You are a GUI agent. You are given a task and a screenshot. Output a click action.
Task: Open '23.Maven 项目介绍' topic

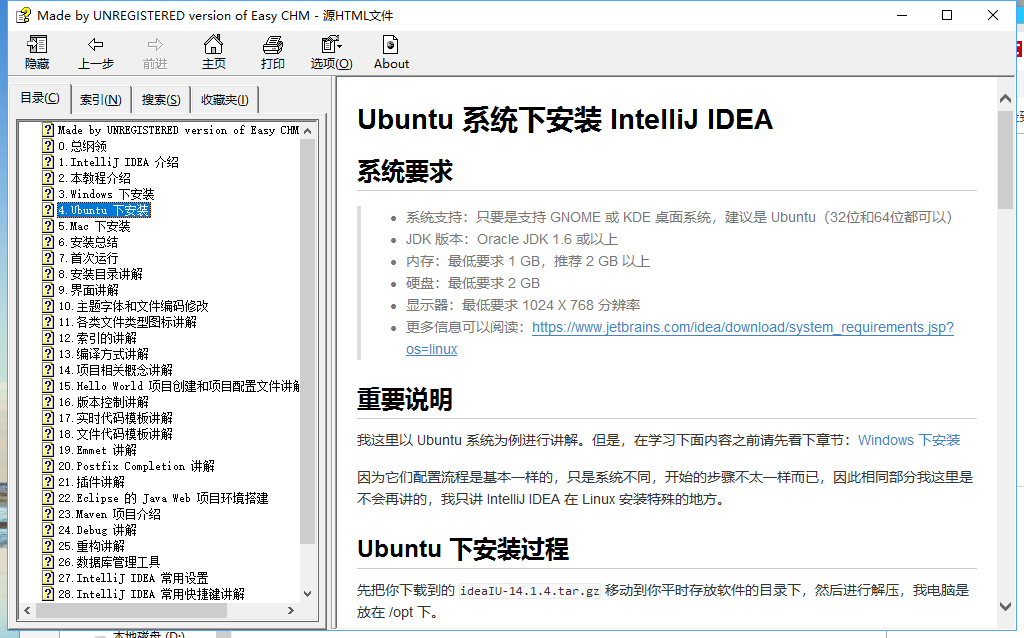pos(110,514)
